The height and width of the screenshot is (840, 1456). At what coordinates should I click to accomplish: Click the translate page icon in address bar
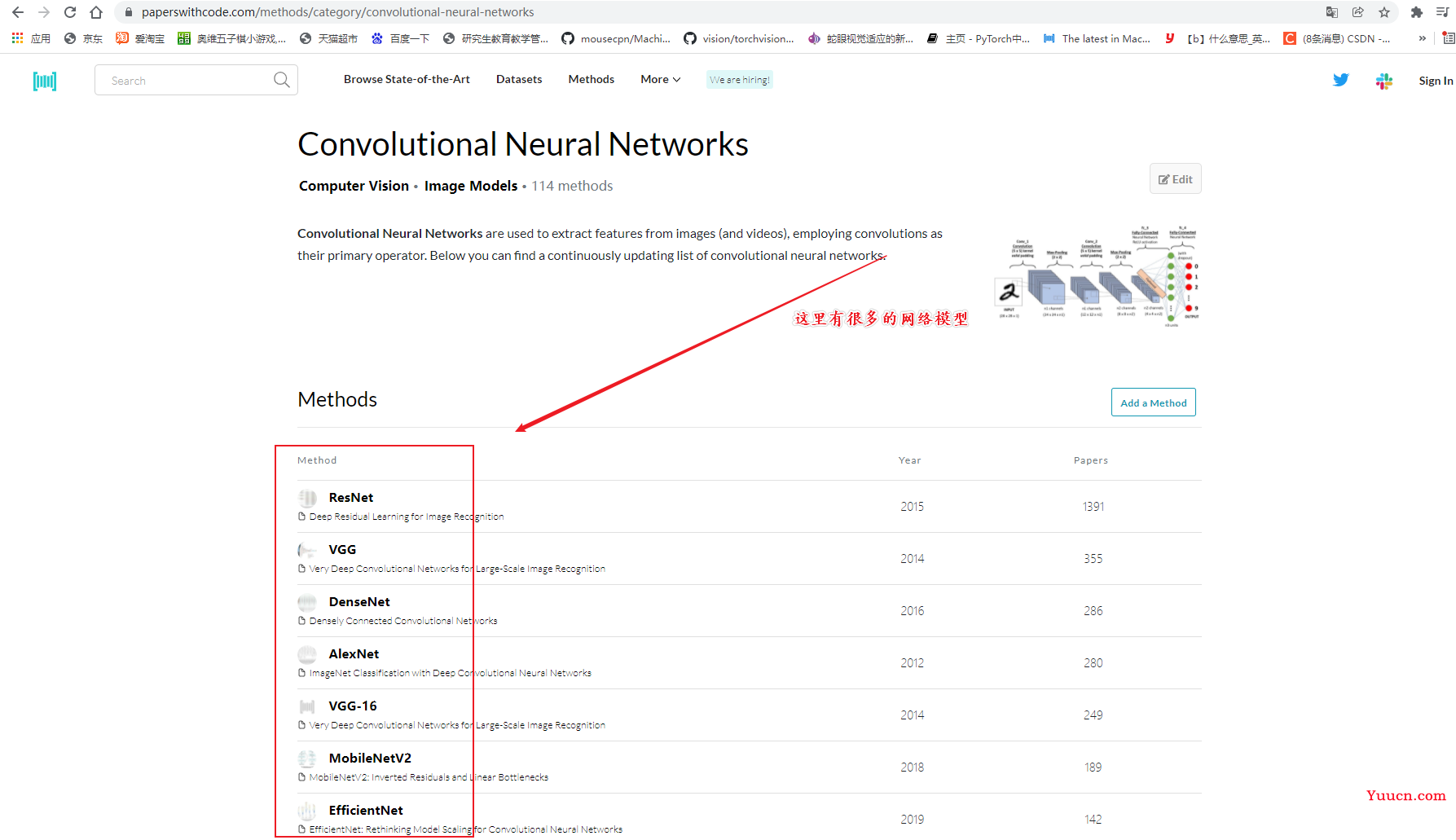tap(1332, 12)
